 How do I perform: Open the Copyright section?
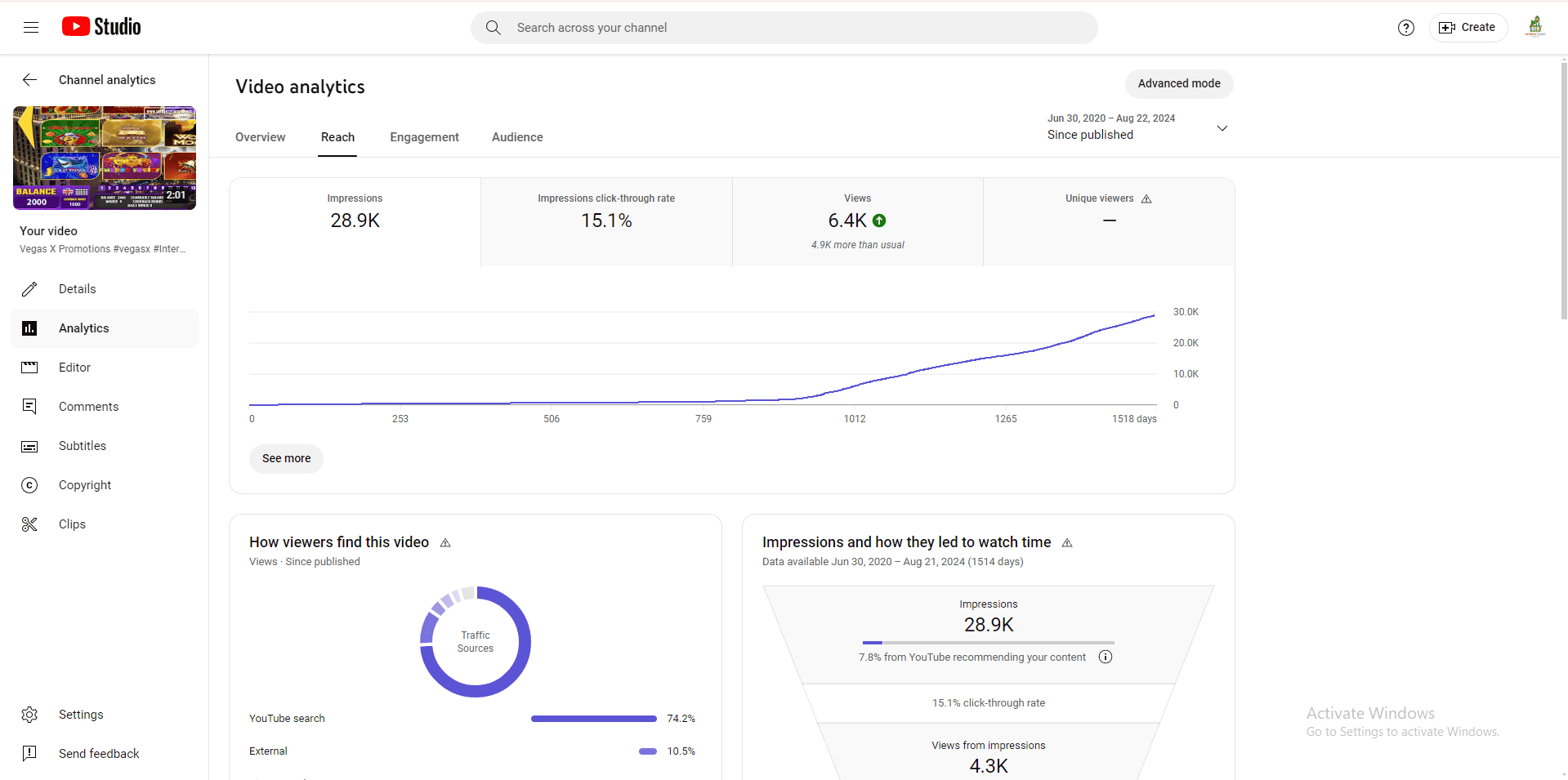84,485
